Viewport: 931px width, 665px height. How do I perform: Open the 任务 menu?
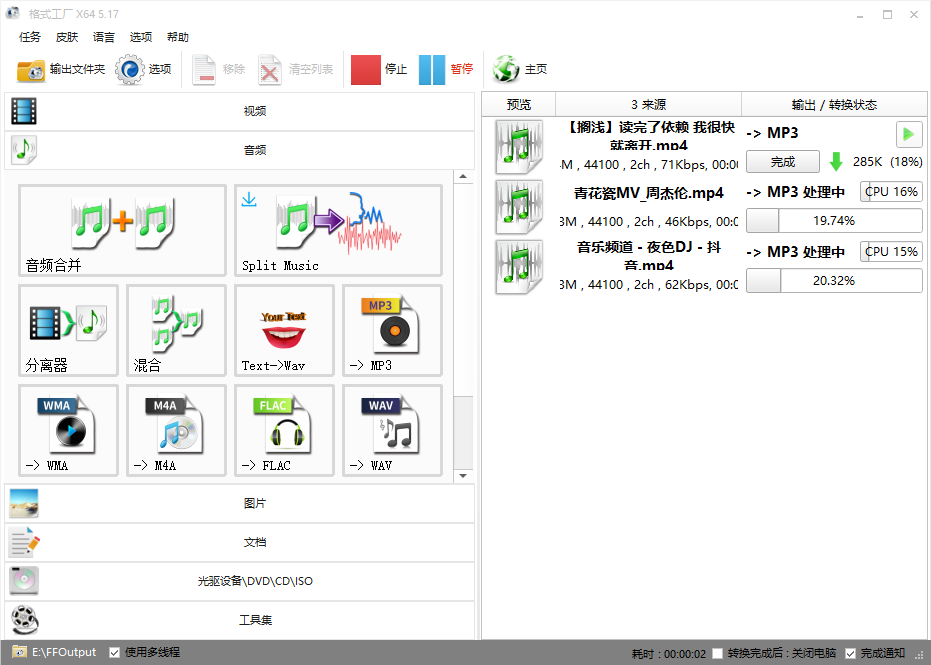[x=30, y=37]
